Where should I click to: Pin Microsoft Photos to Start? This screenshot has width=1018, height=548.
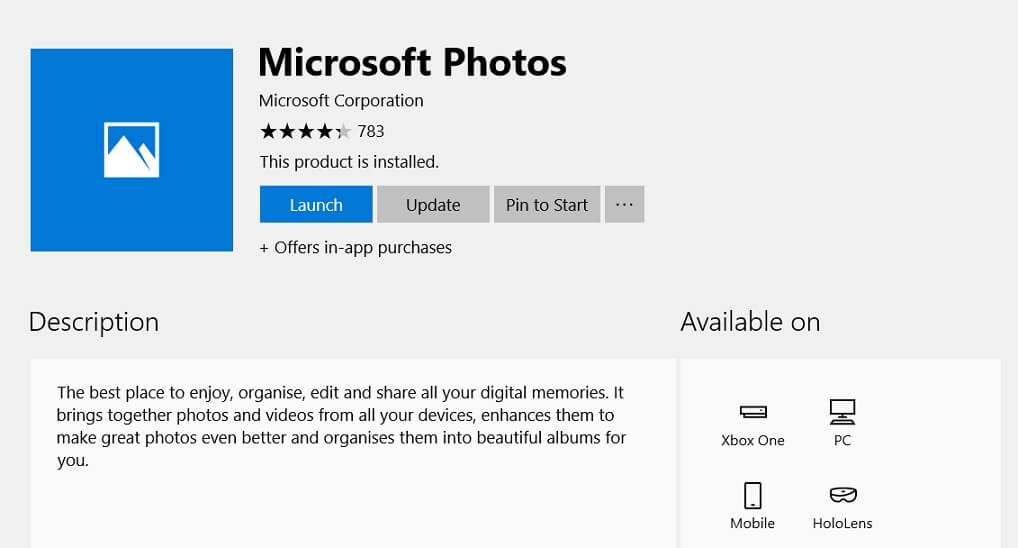(x=547, y=205)
